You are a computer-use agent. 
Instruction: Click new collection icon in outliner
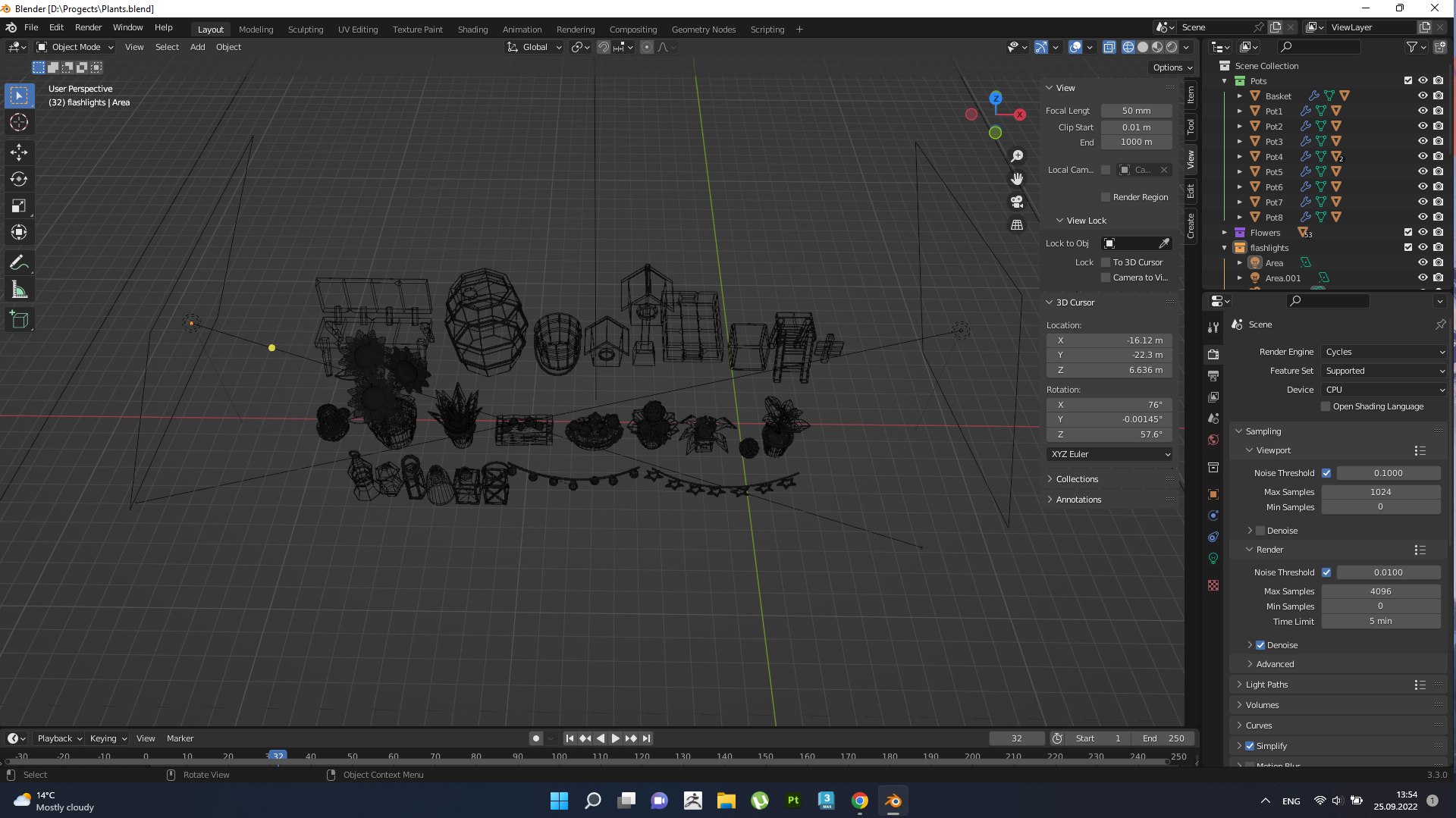tap(1440, 47)
